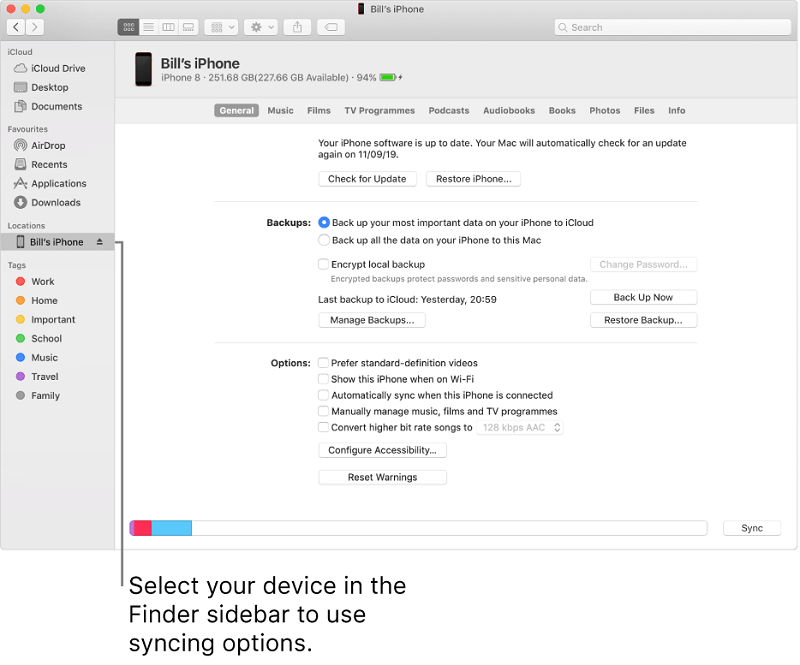Switch to the Files tab

(x=644, y=110)
